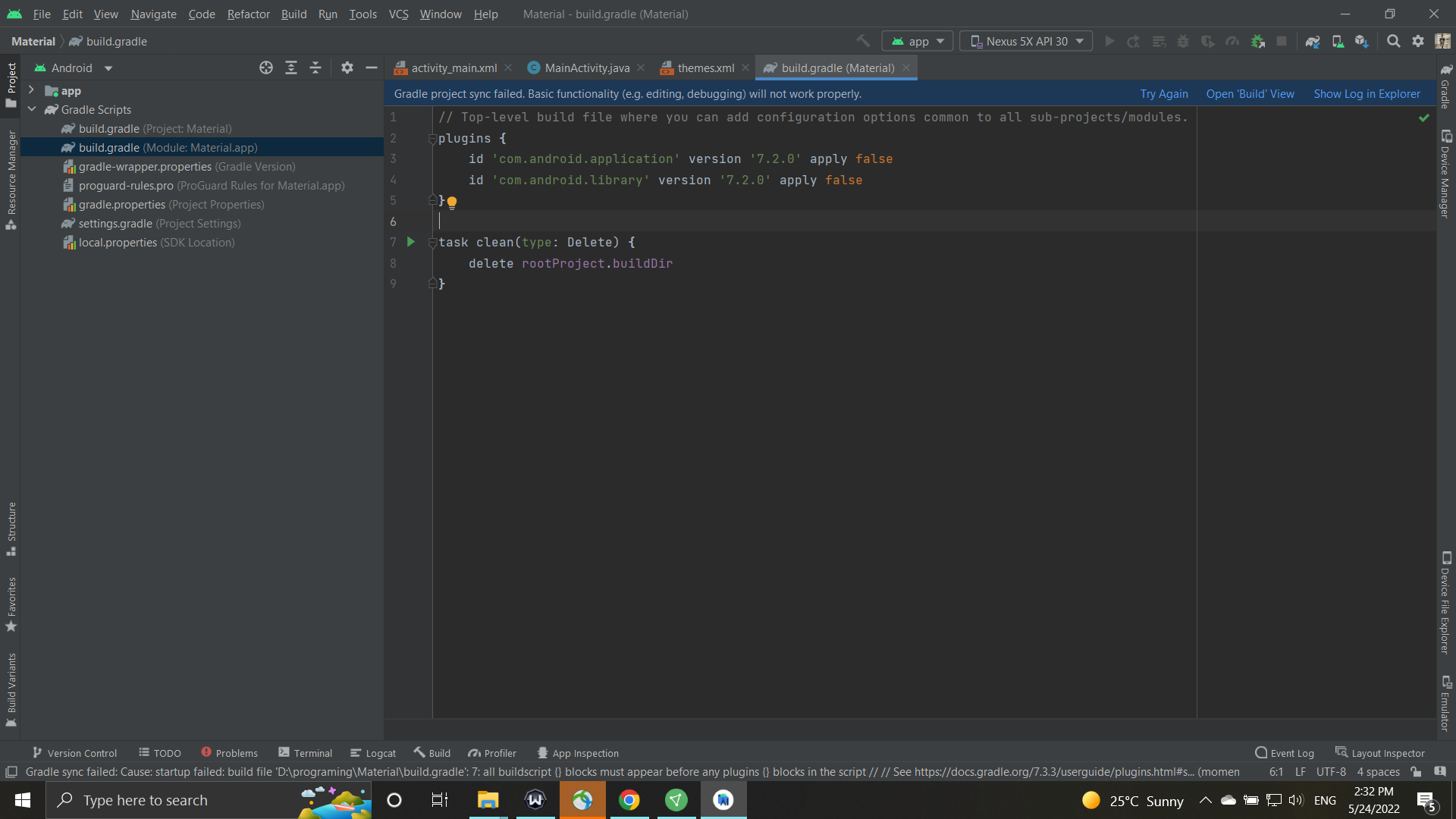Switch to the activity_main.xml tab
The height and width of the screenshot is (819, 1456).
pyautogui.click(x=453, y=67)
